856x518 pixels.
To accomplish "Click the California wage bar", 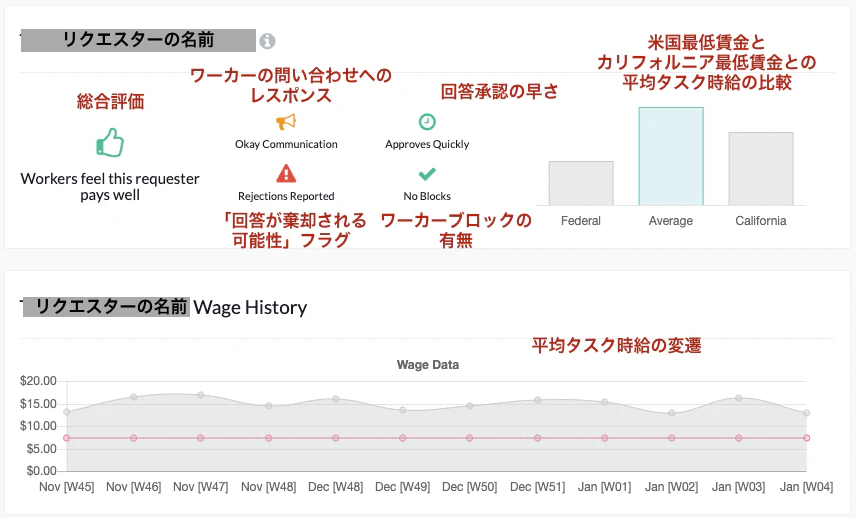I will coord(761,169).
